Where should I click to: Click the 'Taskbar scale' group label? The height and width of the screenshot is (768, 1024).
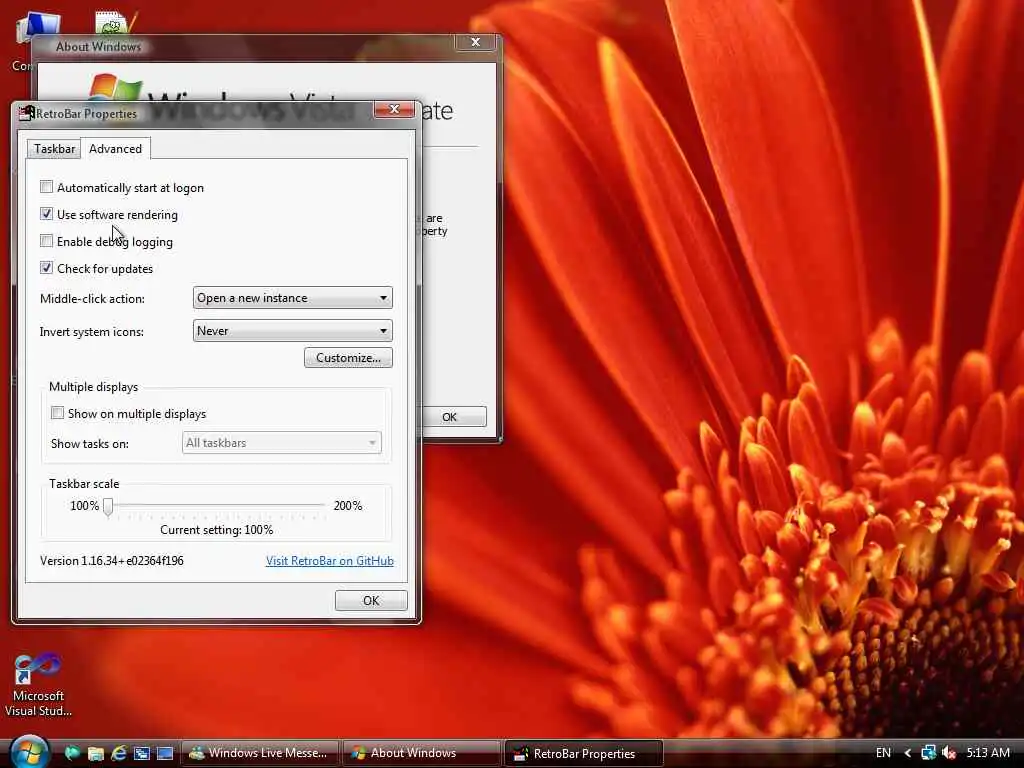coord(84,484)
